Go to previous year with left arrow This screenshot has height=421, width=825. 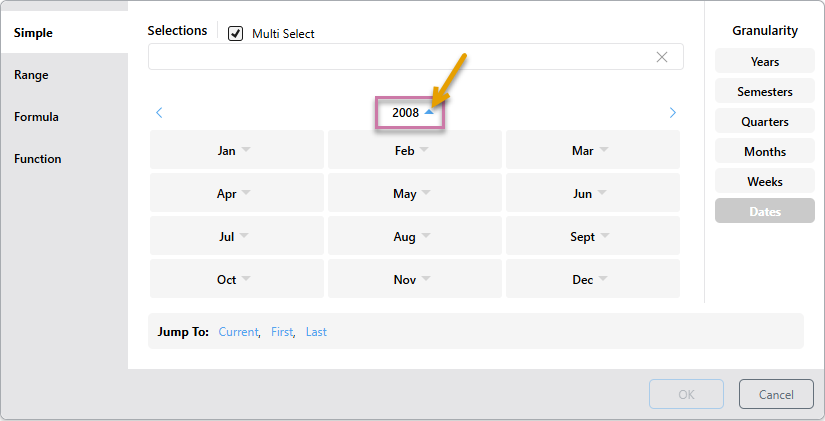[159, 113]
